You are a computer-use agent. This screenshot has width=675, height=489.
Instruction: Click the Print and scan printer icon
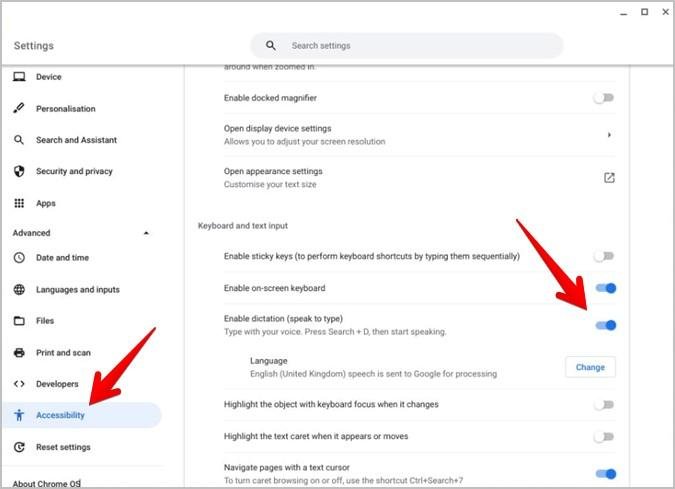pyautogui.click(x=19, y=353)
